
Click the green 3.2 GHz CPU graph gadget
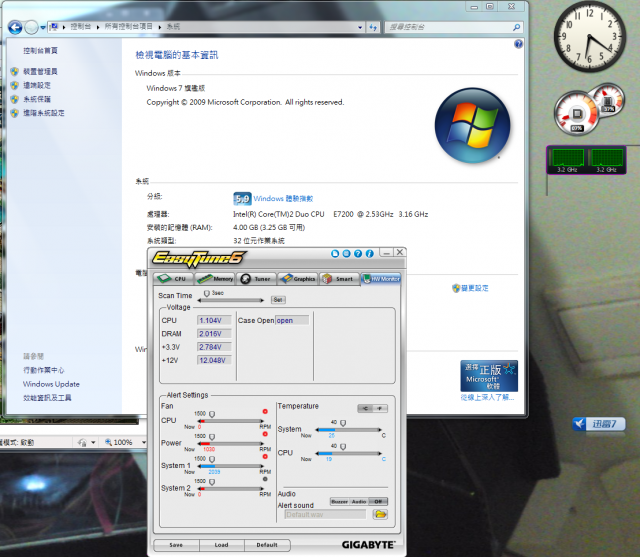click(586, 160)
